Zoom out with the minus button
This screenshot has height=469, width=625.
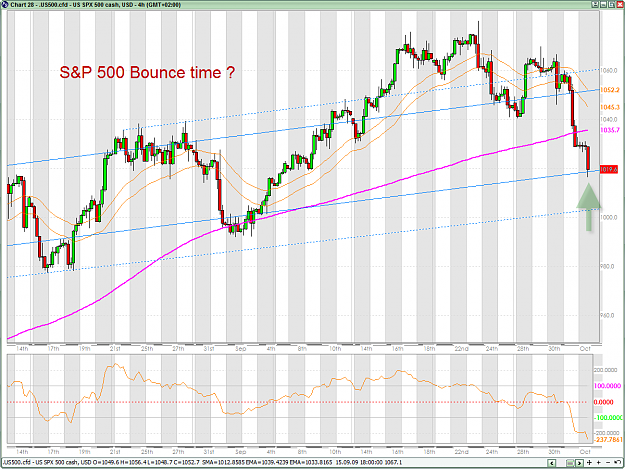608,463
